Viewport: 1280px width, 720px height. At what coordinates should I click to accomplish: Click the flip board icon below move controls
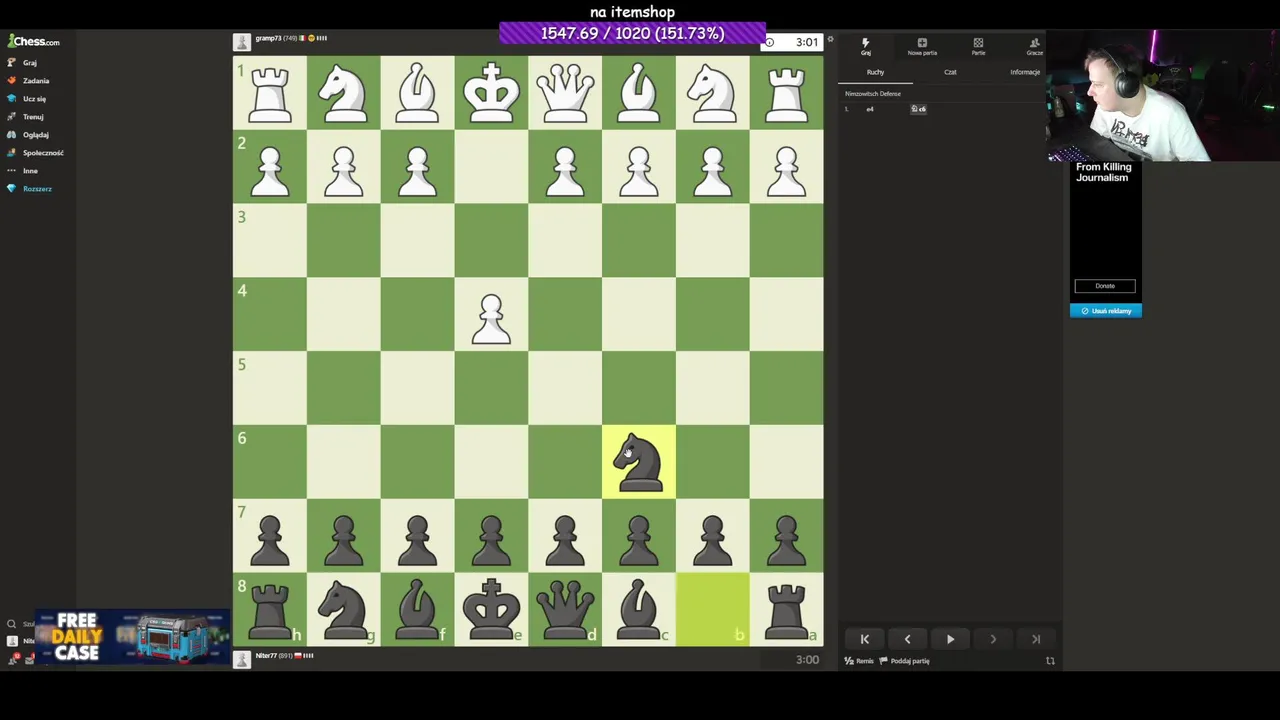point(1050,661)
